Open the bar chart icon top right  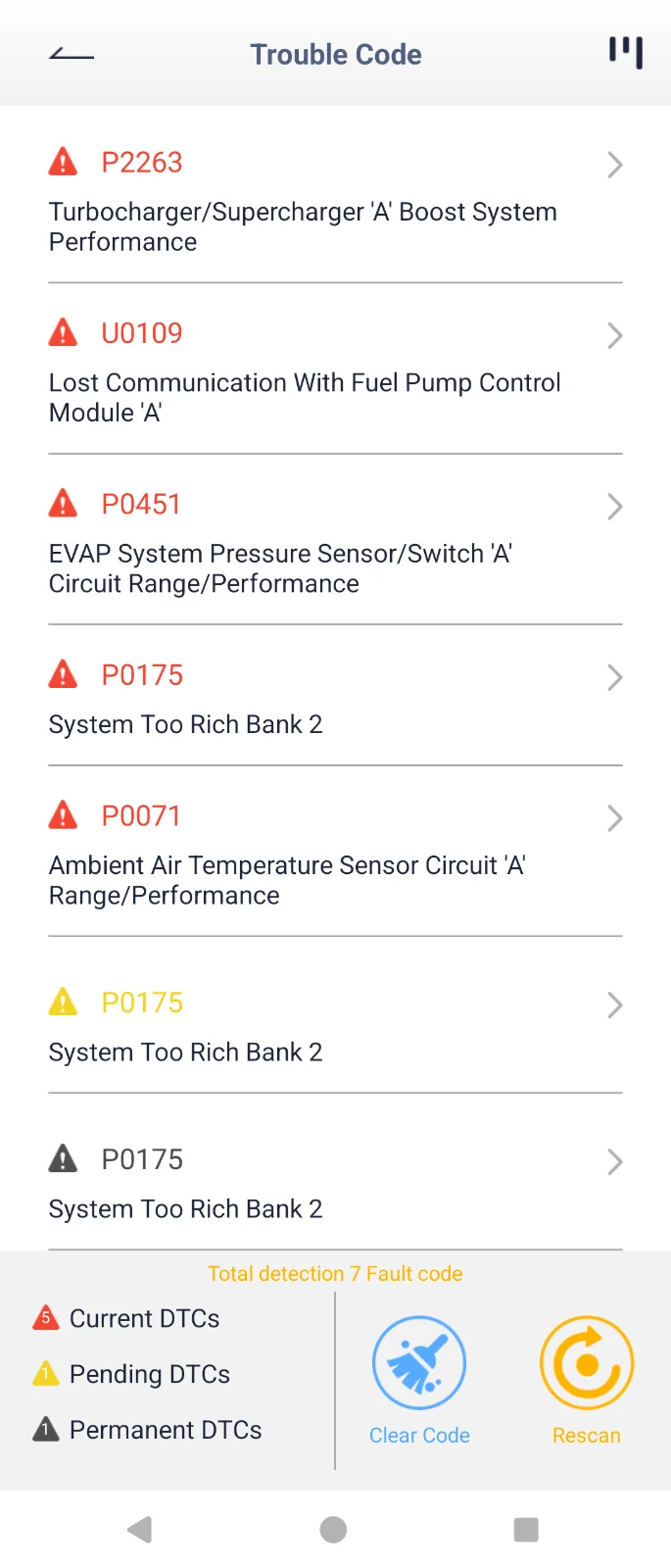click(626, 53)
